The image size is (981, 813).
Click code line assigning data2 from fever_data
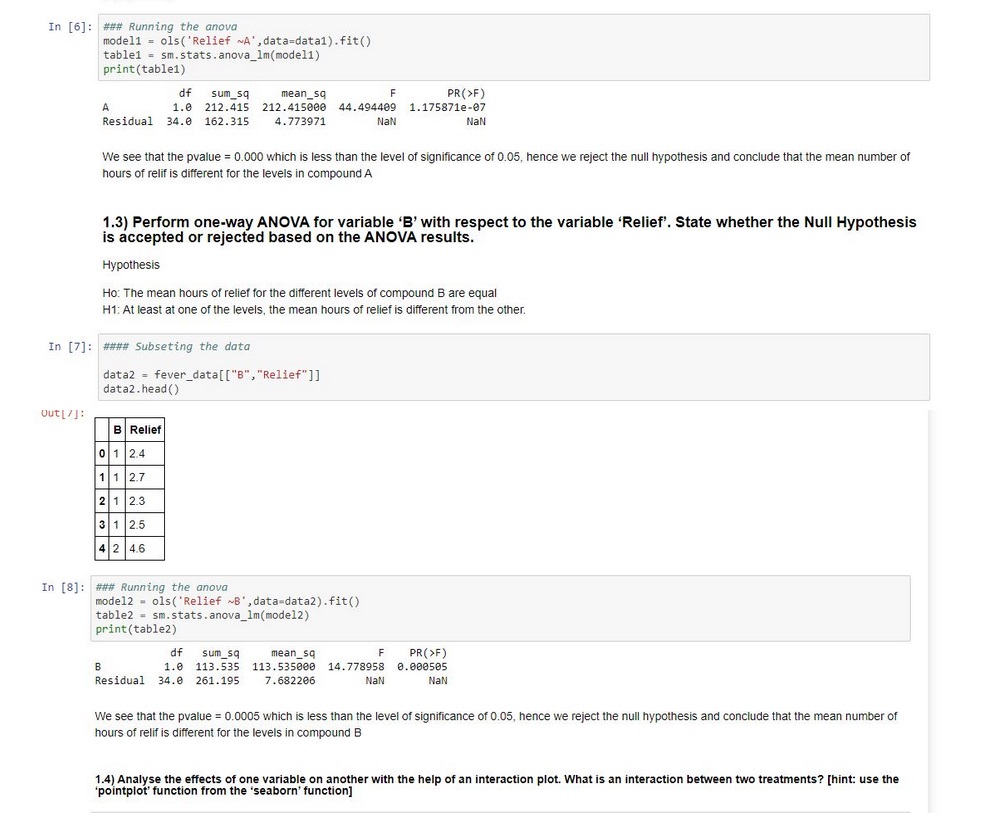click(x=211, y=375)
